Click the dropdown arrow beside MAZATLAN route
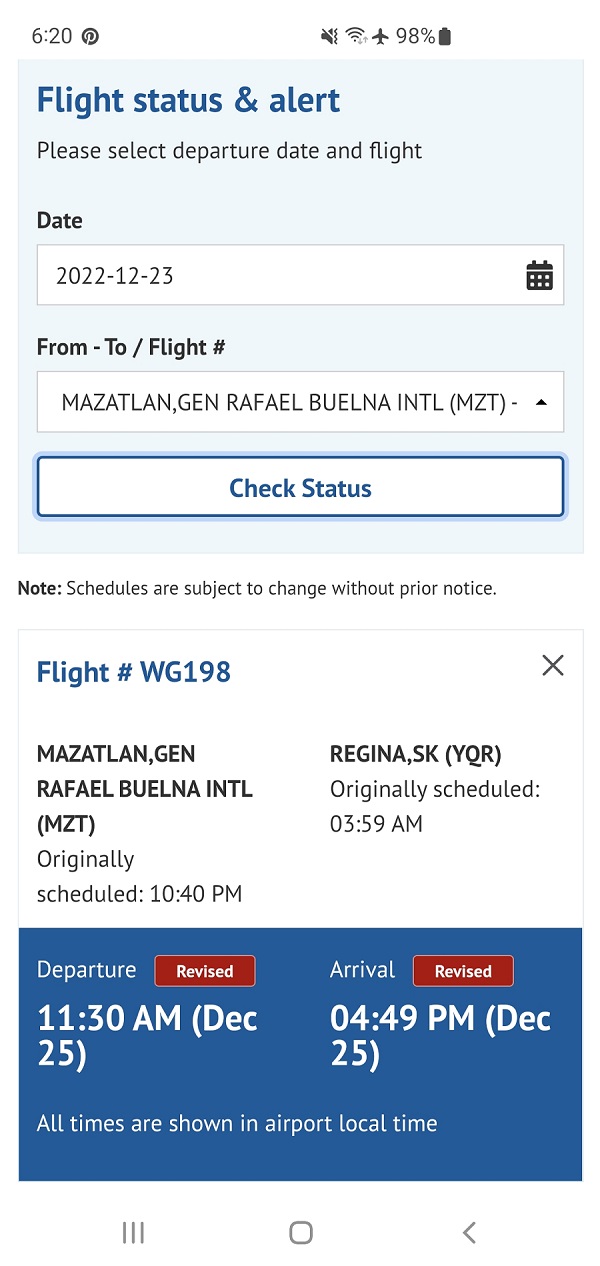Image resolution: width=600 pixels, height=1266 pixels. pos(541,402)
